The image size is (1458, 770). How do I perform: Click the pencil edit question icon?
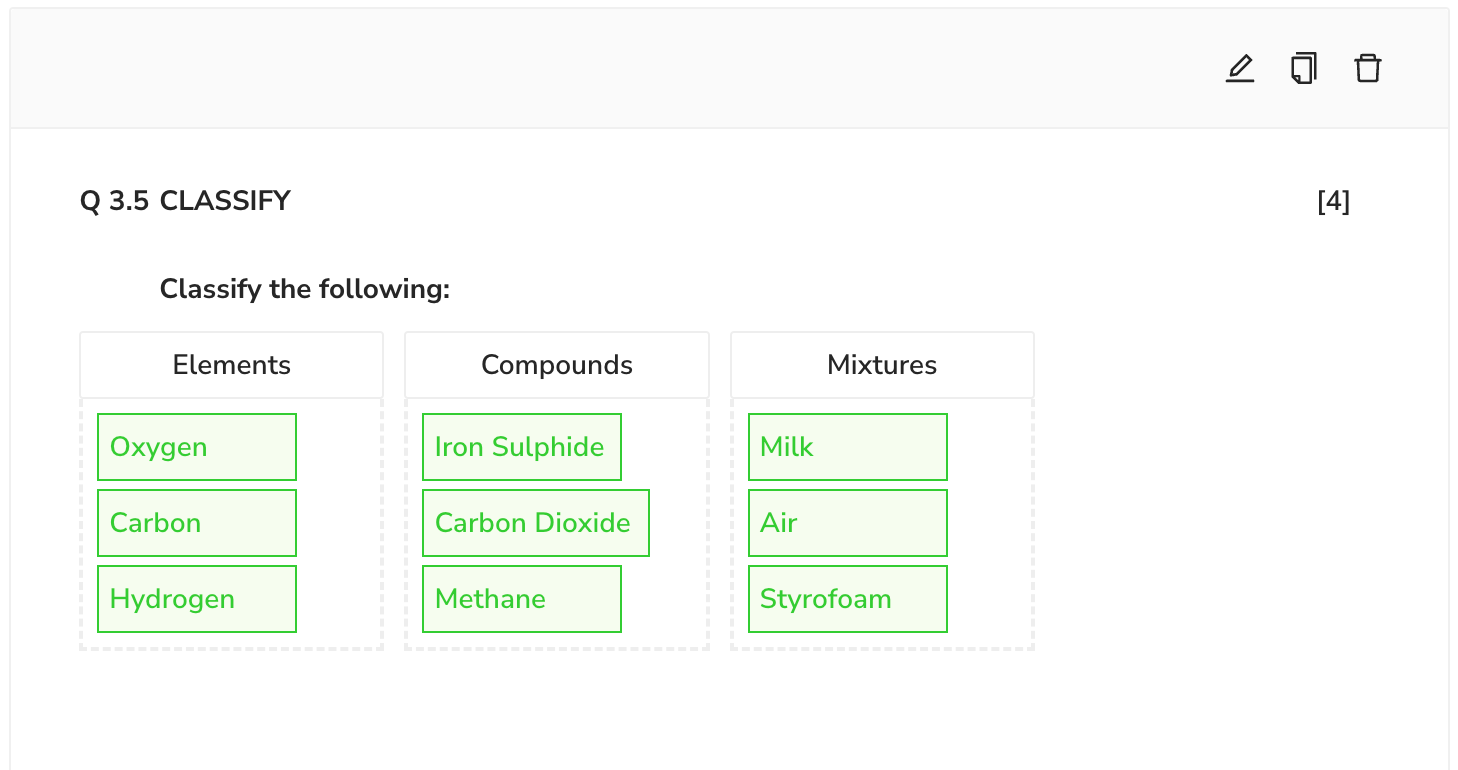tap(1239, 69)
